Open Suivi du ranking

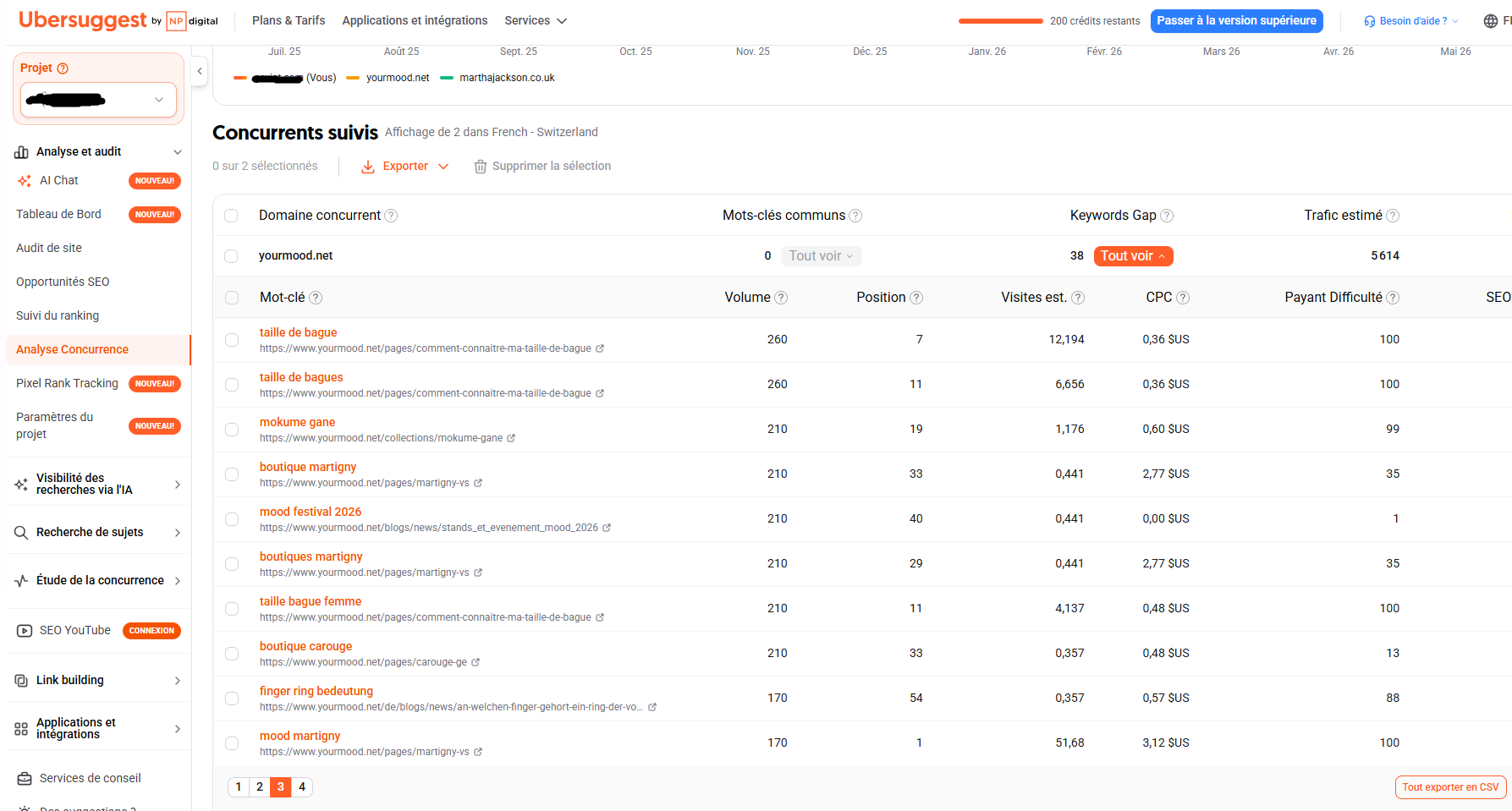[x=58, y=316]
